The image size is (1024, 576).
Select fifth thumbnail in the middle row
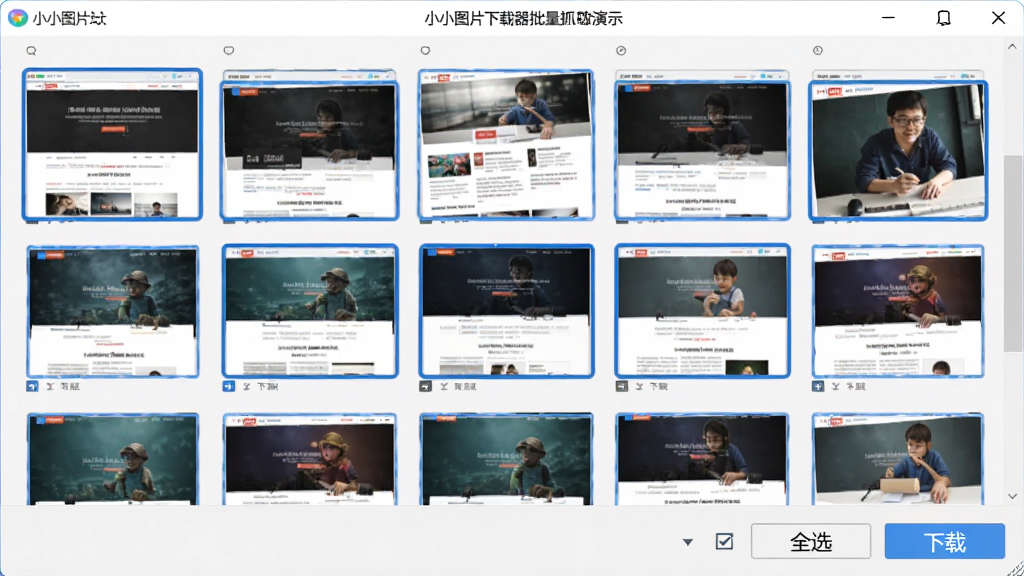[898, 312]
